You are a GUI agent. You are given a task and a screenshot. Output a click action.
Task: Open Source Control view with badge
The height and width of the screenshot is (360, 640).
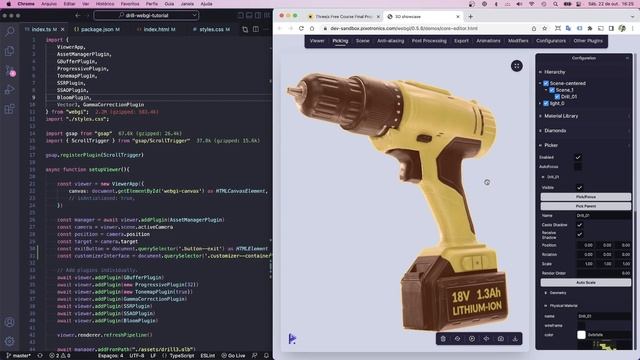point(10,71)
